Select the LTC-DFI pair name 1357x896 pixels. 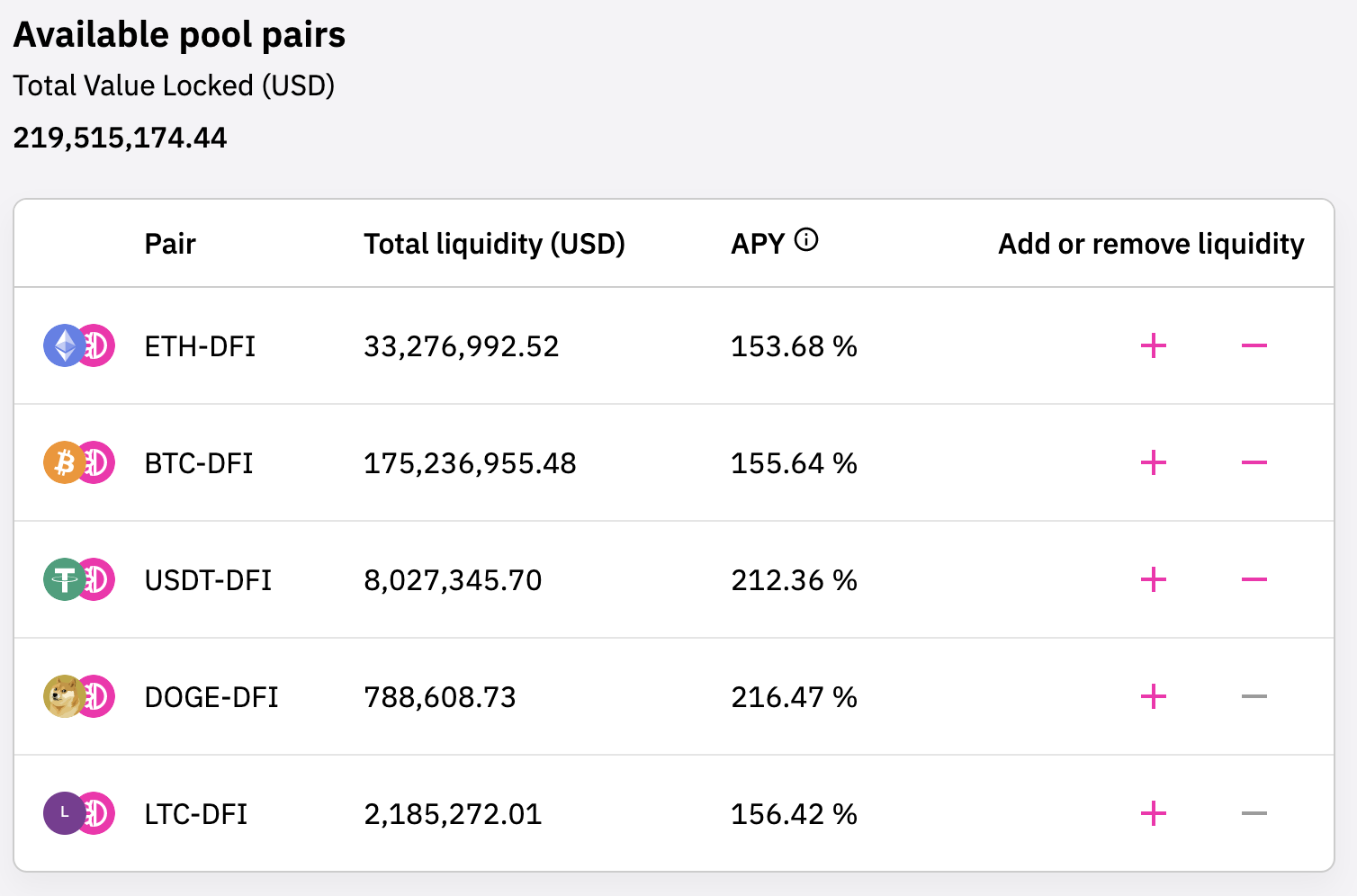[x=195, y=814]
